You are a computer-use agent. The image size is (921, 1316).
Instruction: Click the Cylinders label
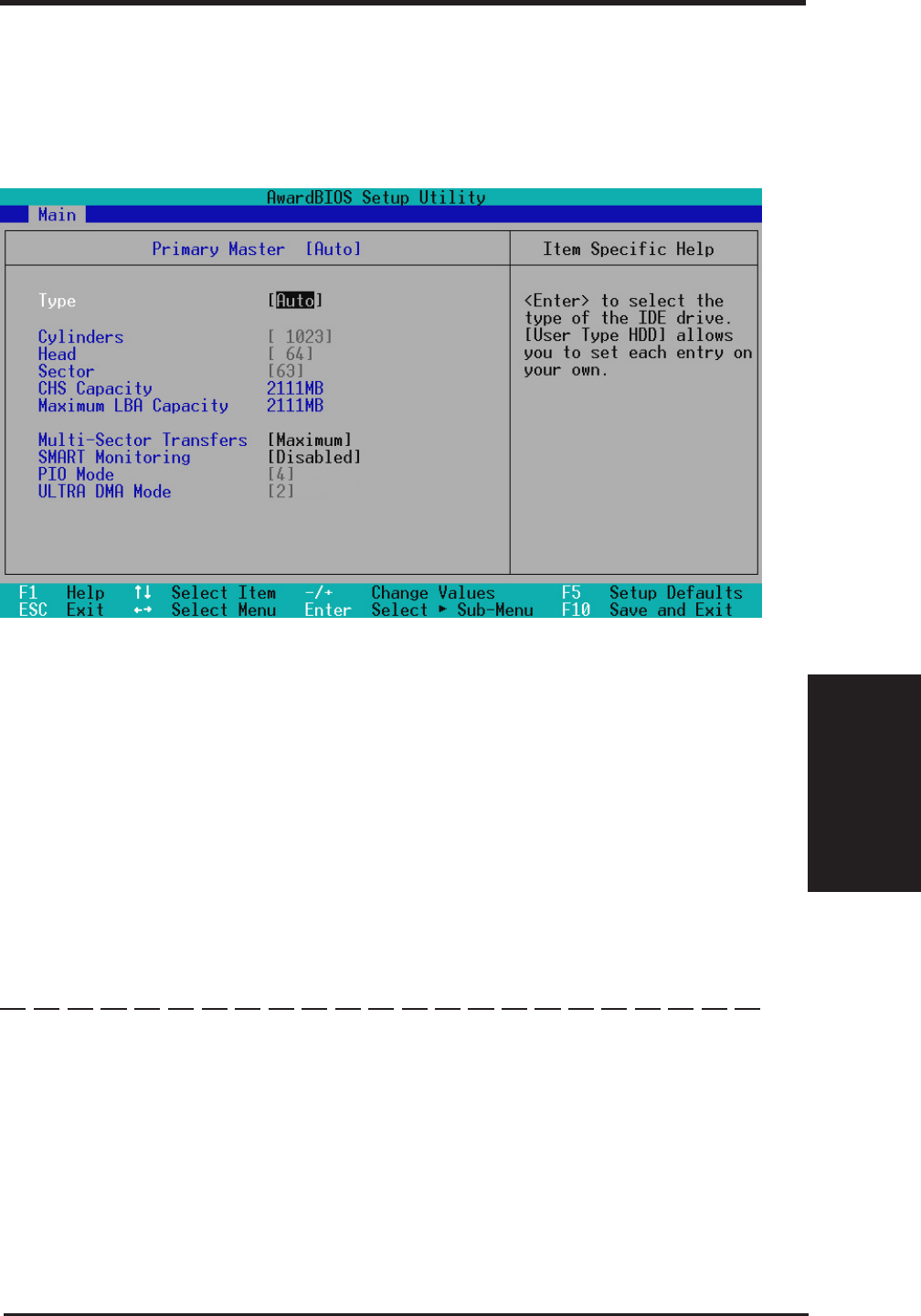[x=80, y=337]
